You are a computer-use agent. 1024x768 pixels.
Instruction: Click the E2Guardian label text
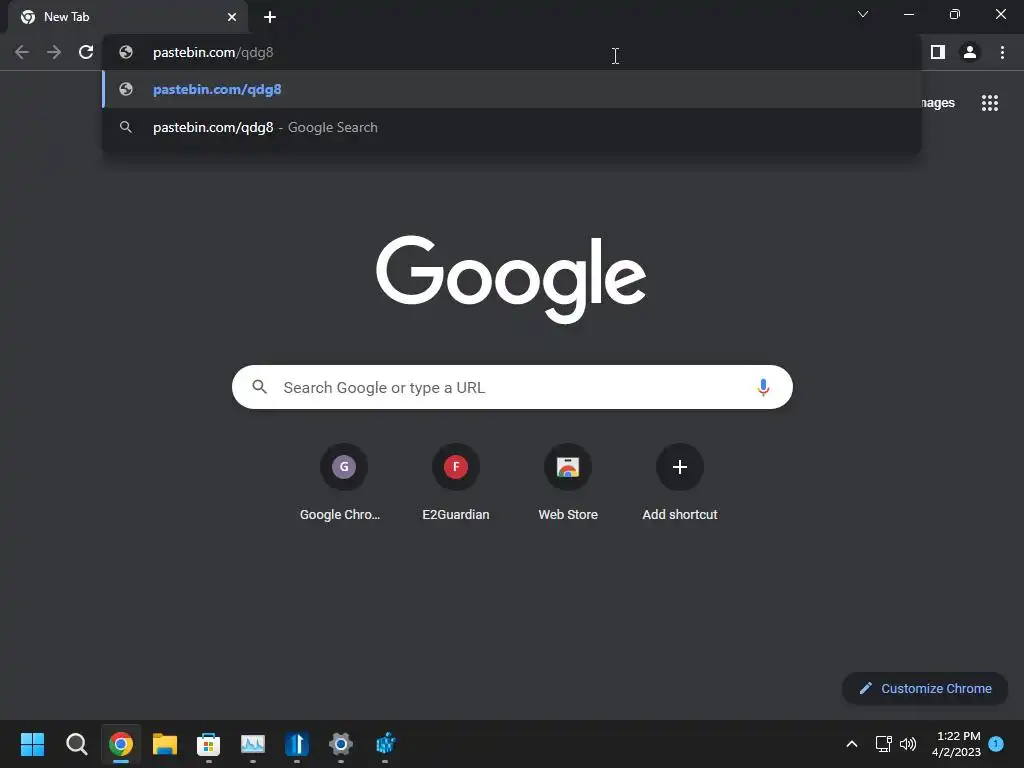click(x=456, y=515)
